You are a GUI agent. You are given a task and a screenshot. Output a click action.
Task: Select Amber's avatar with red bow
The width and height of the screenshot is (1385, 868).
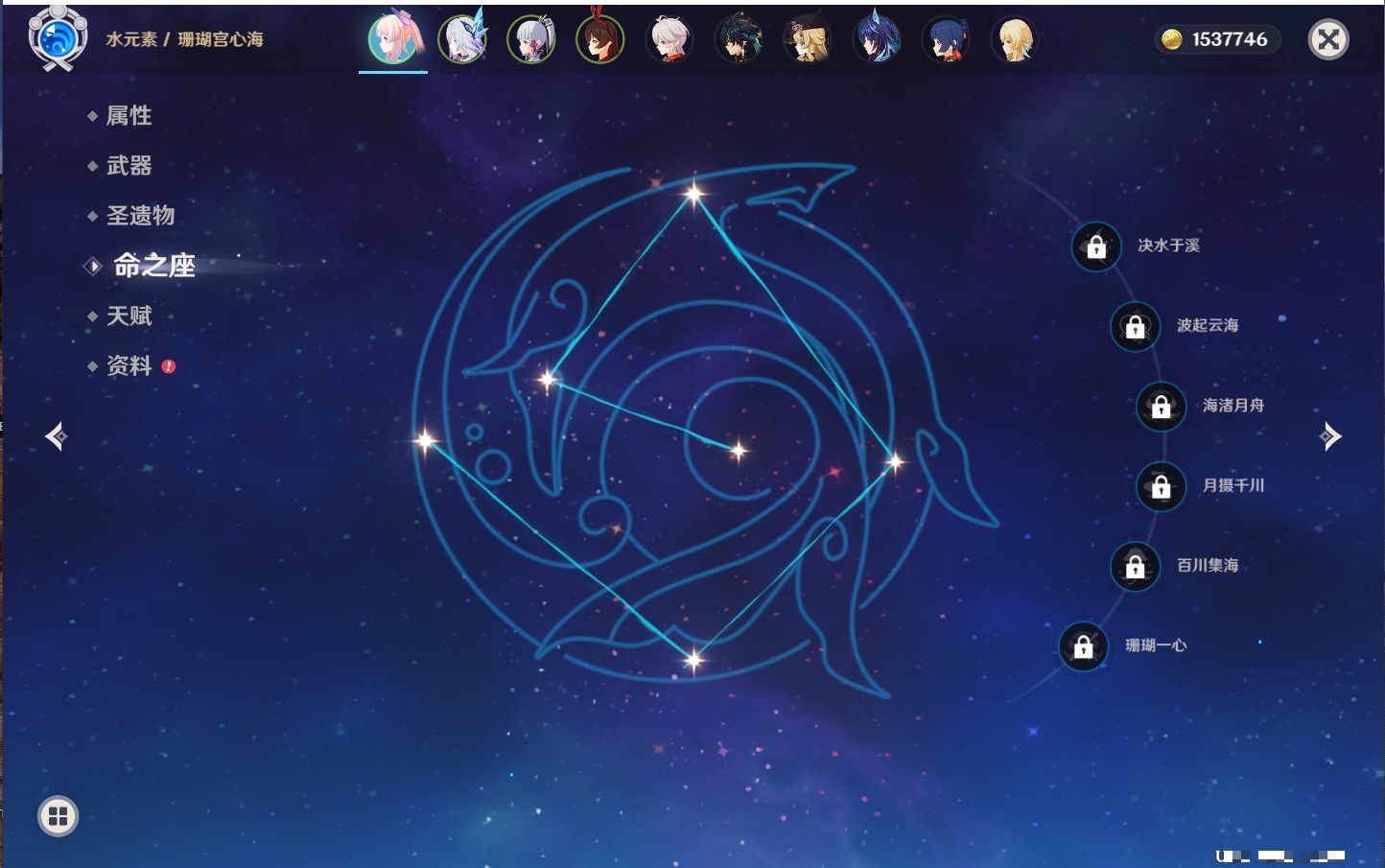(600, 39)
